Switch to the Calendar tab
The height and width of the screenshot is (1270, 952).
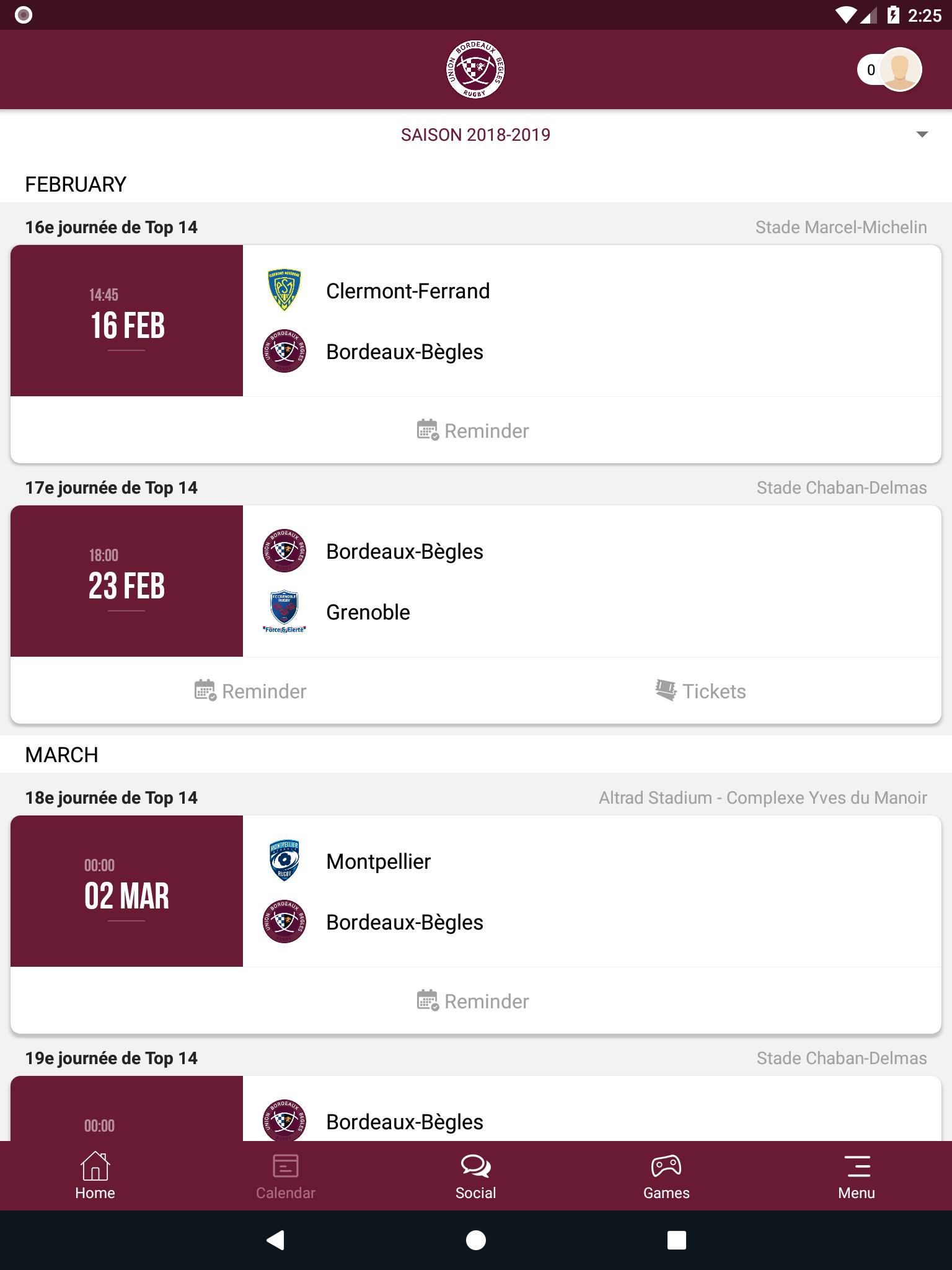285,1176
